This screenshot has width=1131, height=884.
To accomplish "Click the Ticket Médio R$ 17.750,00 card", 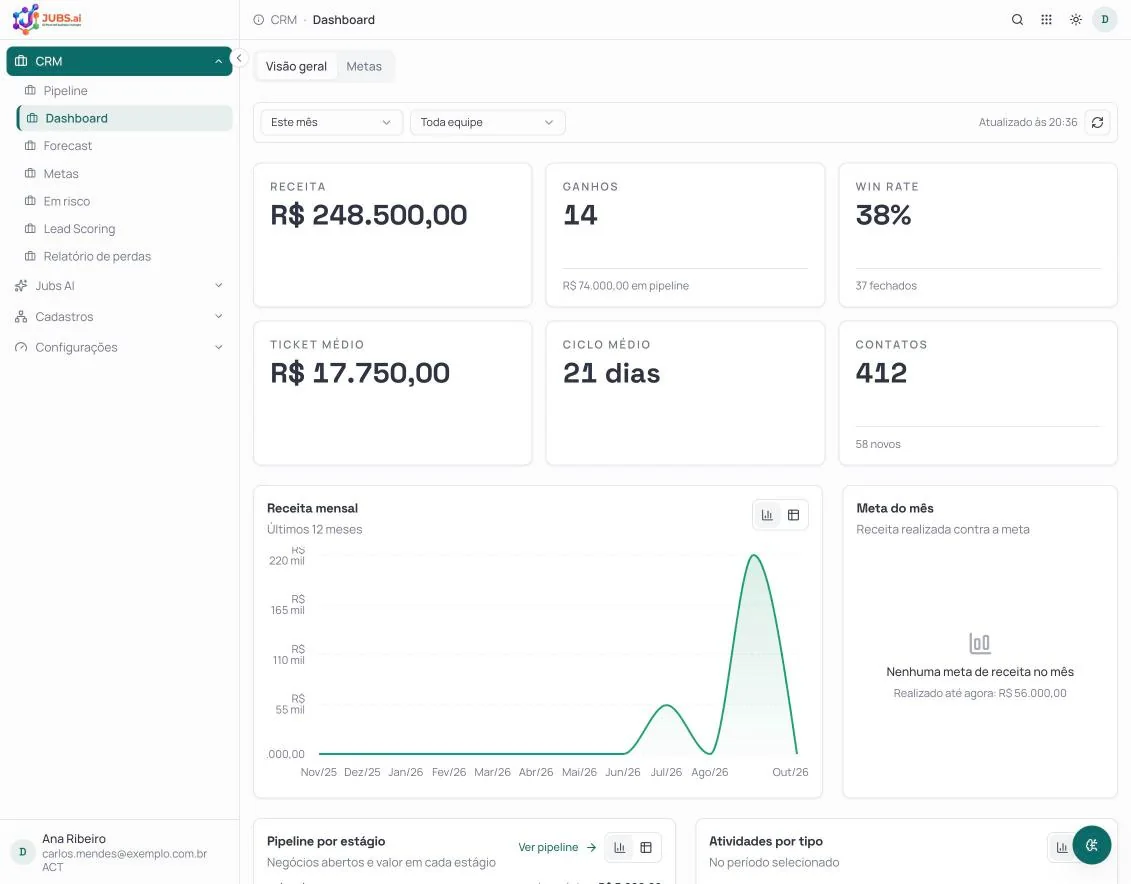I will click(x=392, y=393).
